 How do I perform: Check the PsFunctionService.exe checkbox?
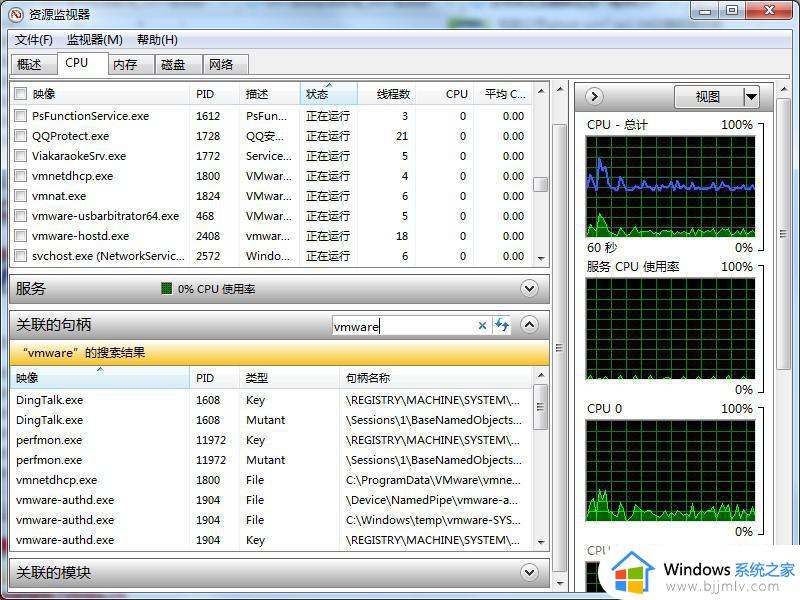click(20, 116)
